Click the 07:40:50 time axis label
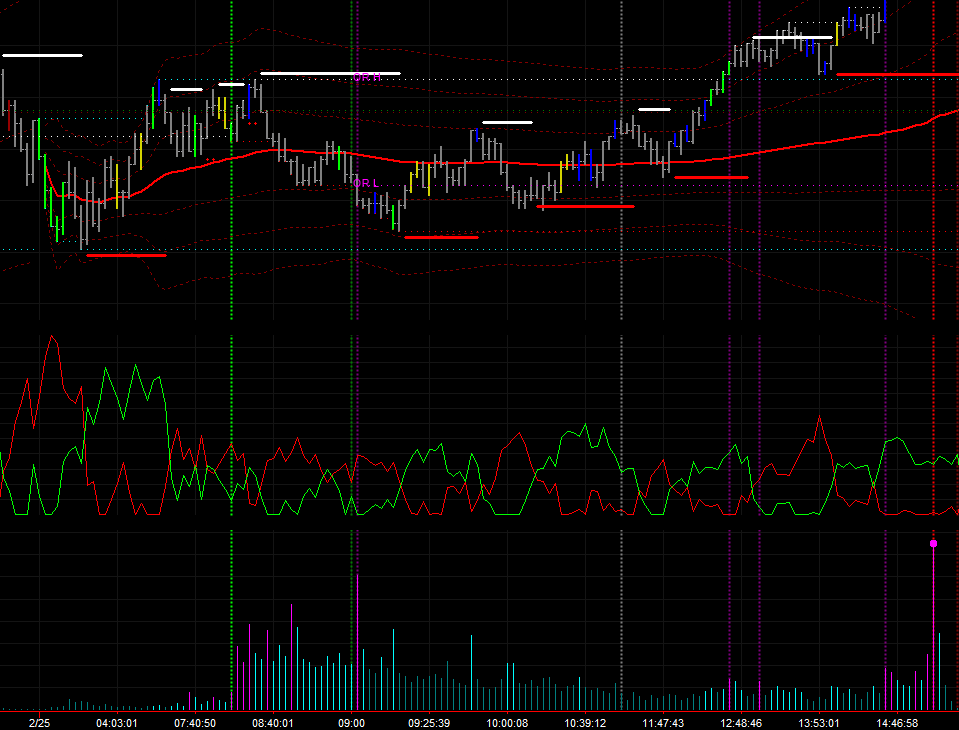The width and height of the screenshot is (959, 730). pyautogui.click(x=194, y=722)
